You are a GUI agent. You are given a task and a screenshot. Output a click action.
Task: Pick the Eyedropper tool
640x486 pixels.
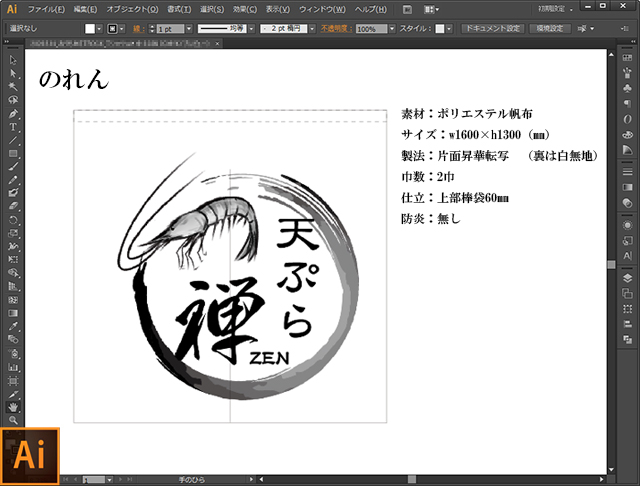[x=13, y=326]
